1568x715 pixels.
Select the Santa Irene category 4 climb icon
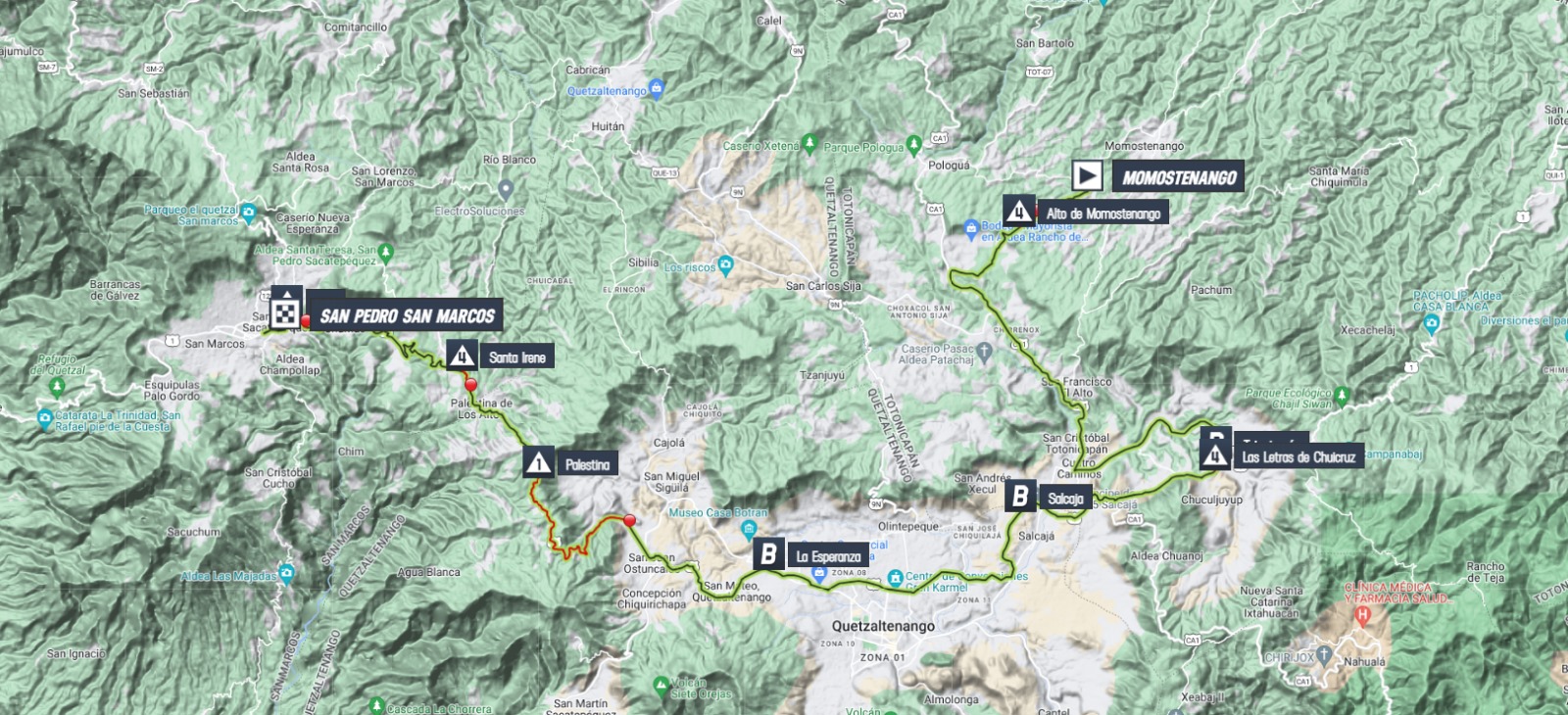(462, 355)
